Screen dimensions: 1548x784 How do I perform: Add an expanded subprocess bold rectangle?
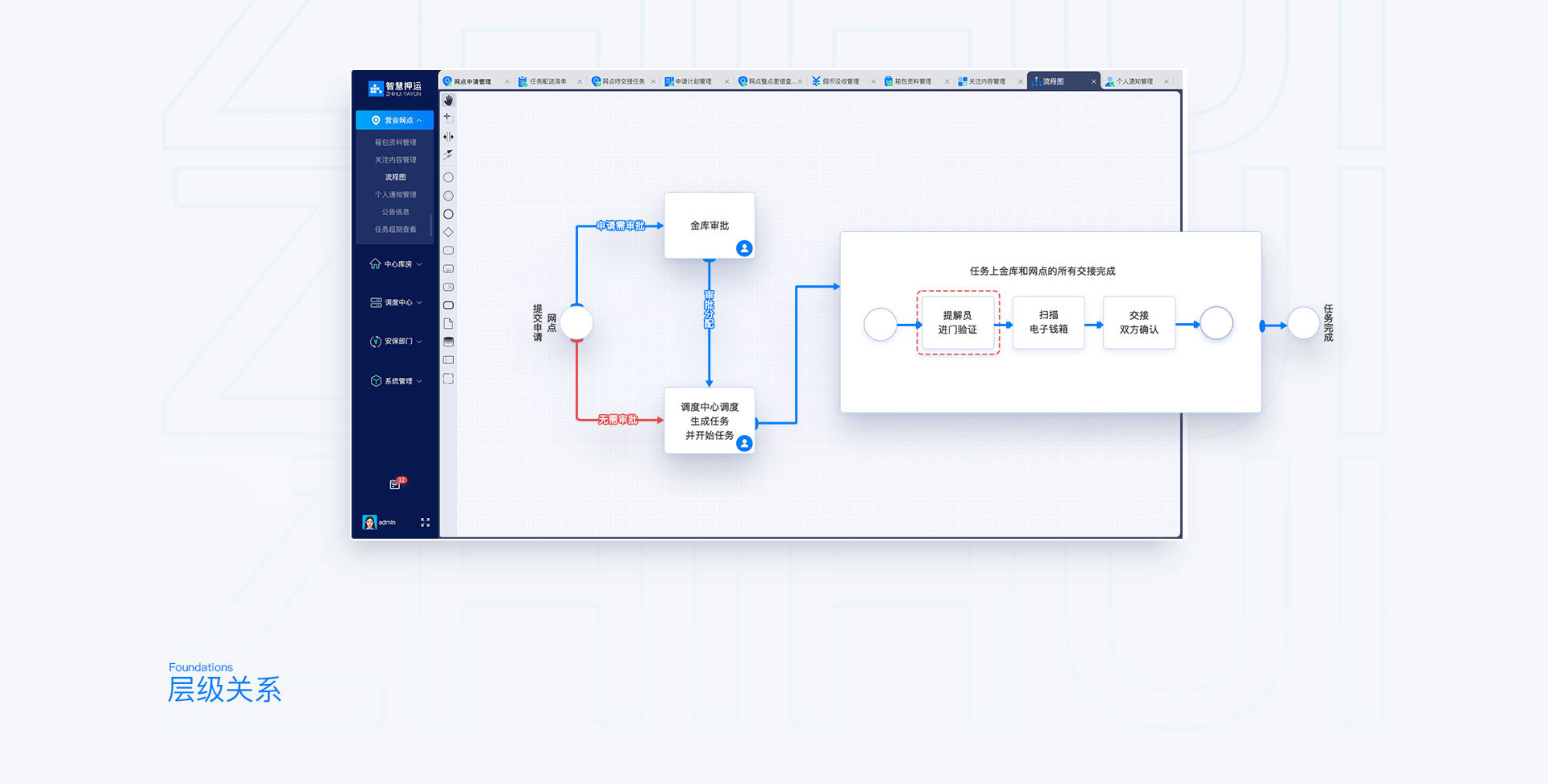point(448,305)
